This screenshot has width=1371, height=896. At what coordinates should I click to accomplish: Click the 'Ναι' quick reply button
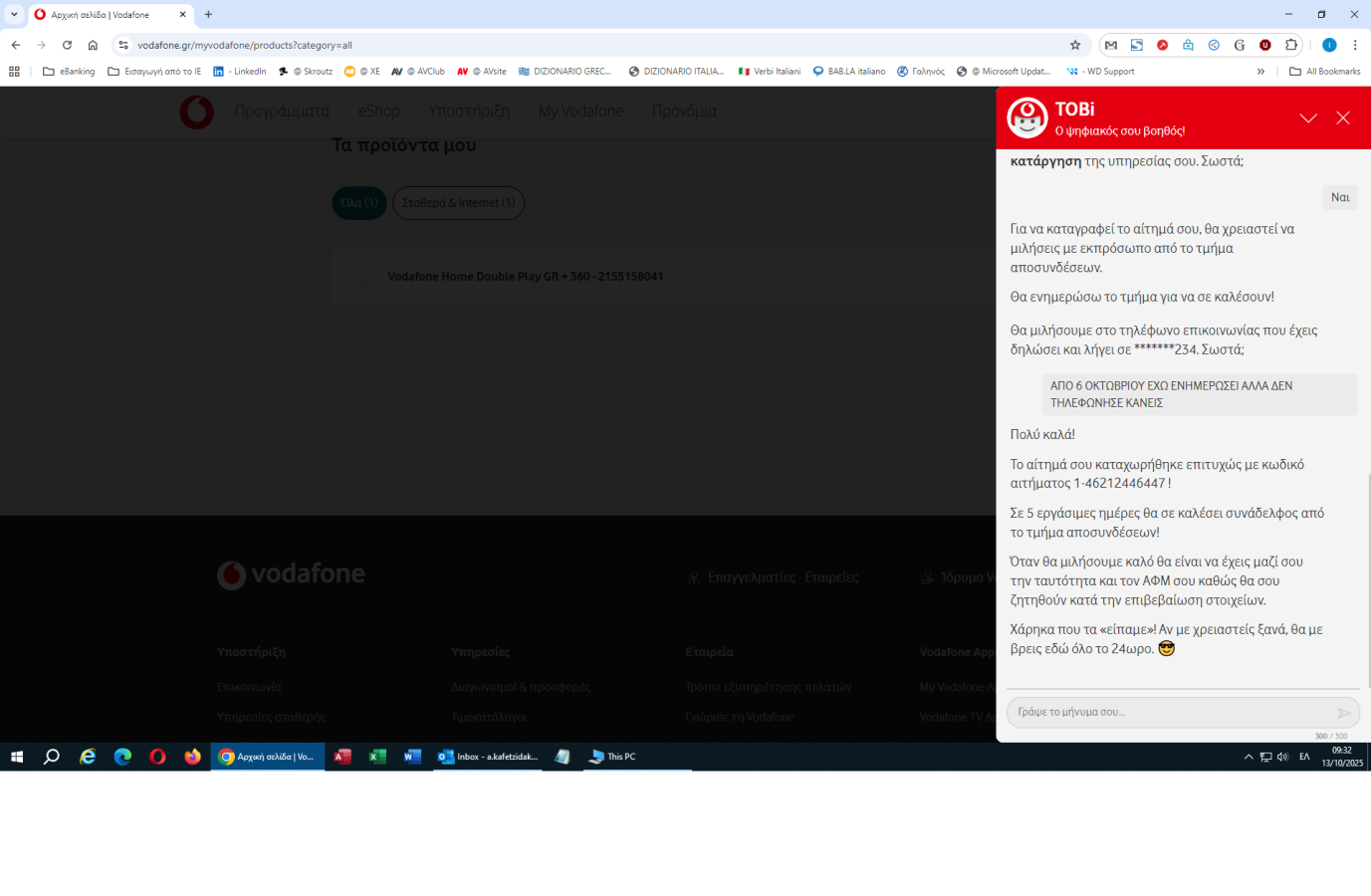pos(1339,197)
